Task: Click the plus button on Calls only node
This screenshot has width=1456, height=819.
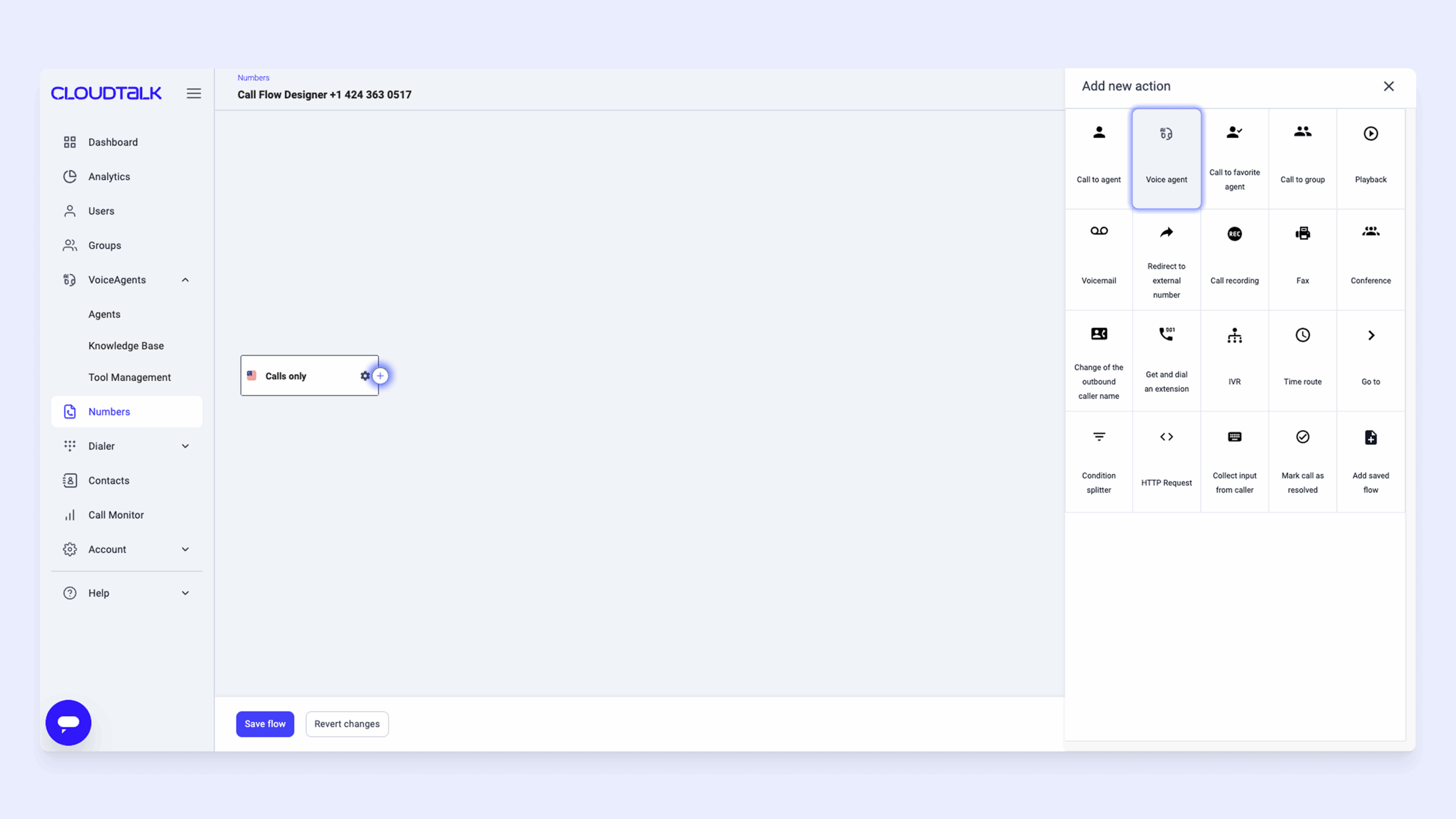Action: [x=380, y=376]
